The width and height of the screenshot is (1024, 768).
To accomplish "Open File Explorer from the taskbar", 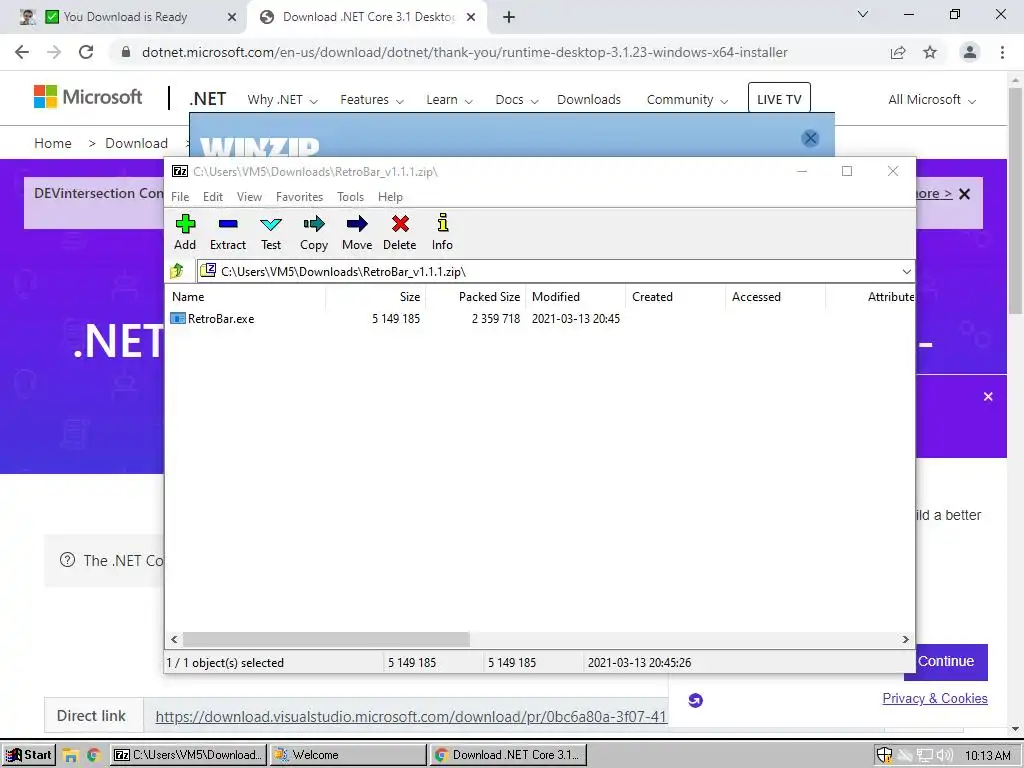I will tap(70, 755).
